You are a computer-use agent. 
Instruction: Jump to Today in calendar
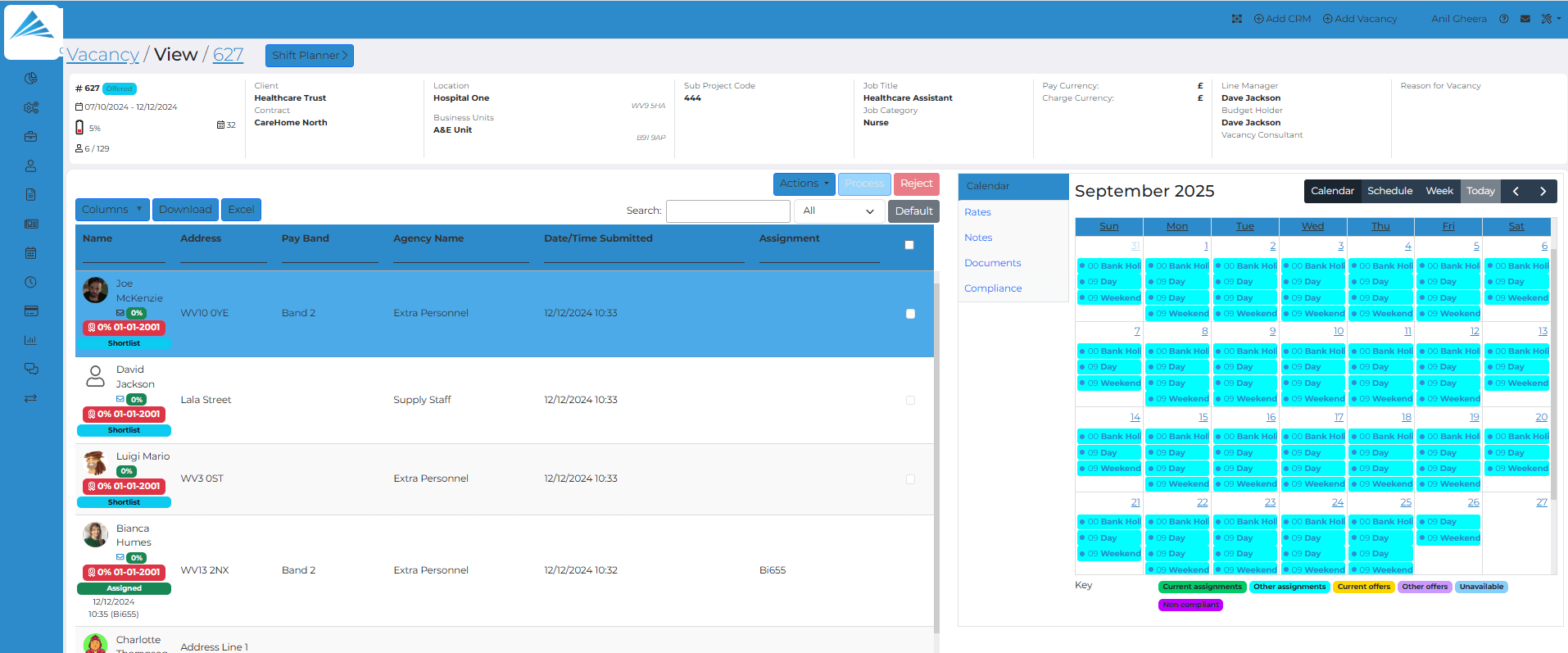point(1480,191)
